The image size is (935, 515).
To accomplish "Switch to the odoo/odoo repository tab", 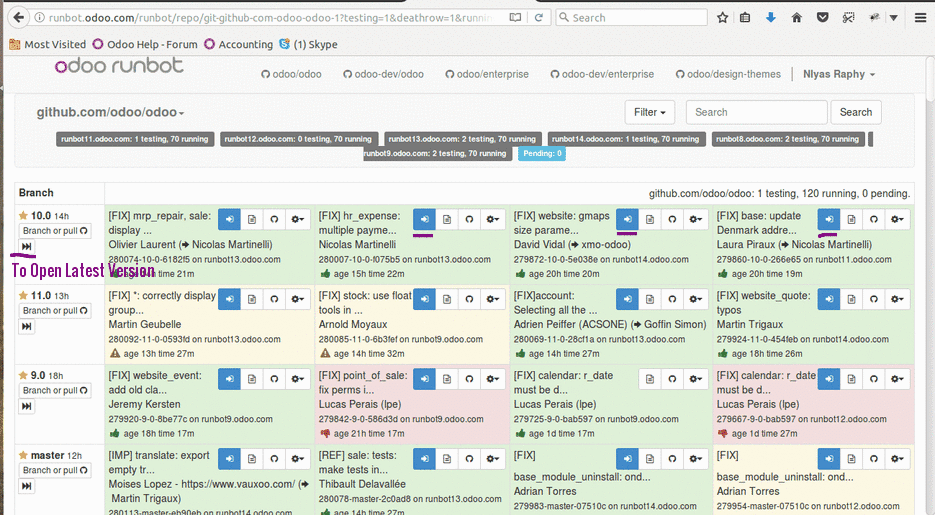I will click(x=291, y=75).
